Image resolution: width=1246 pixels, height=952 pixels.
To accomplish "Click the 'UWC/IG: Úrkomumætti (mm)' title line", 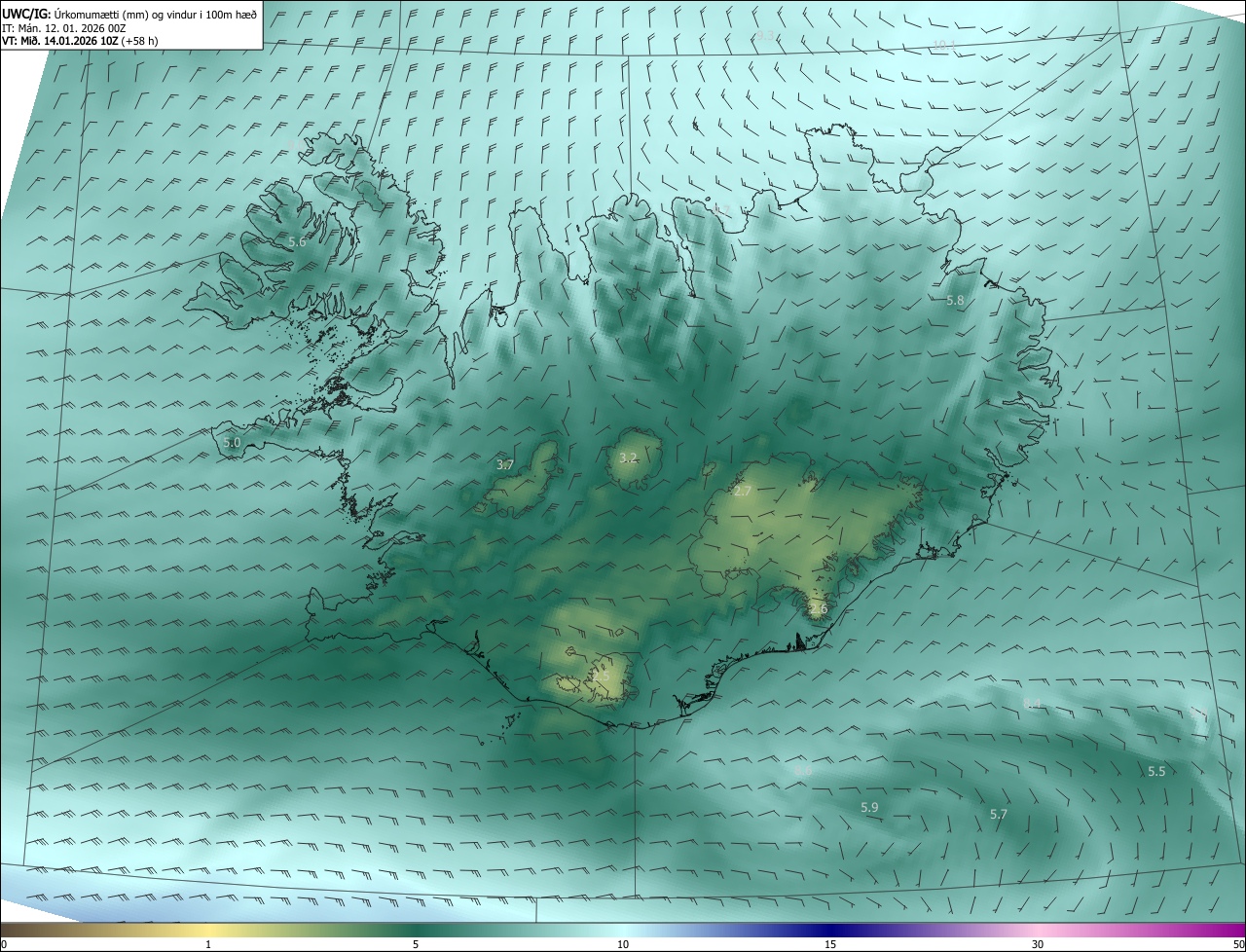I will [129, 14].
